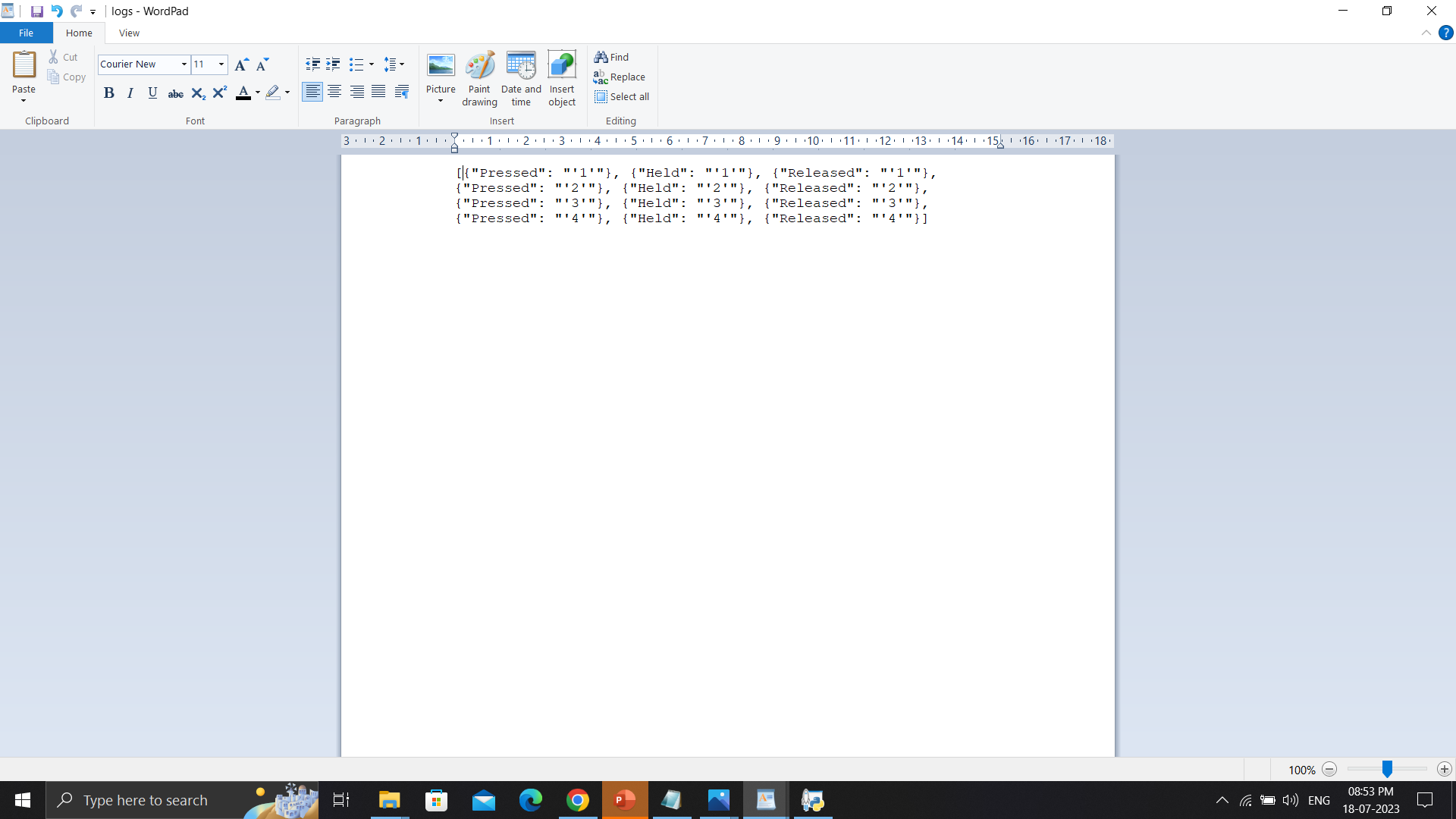
Task: Open the font size dropdown
Action: pos(221,64)
